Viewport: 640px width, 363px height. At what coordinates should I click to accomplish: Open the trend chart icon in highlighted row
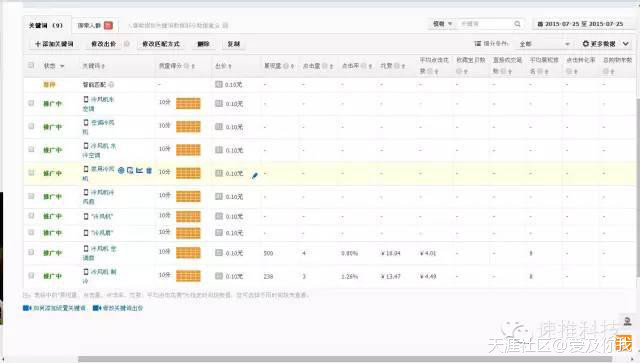[x=140, y=170]
